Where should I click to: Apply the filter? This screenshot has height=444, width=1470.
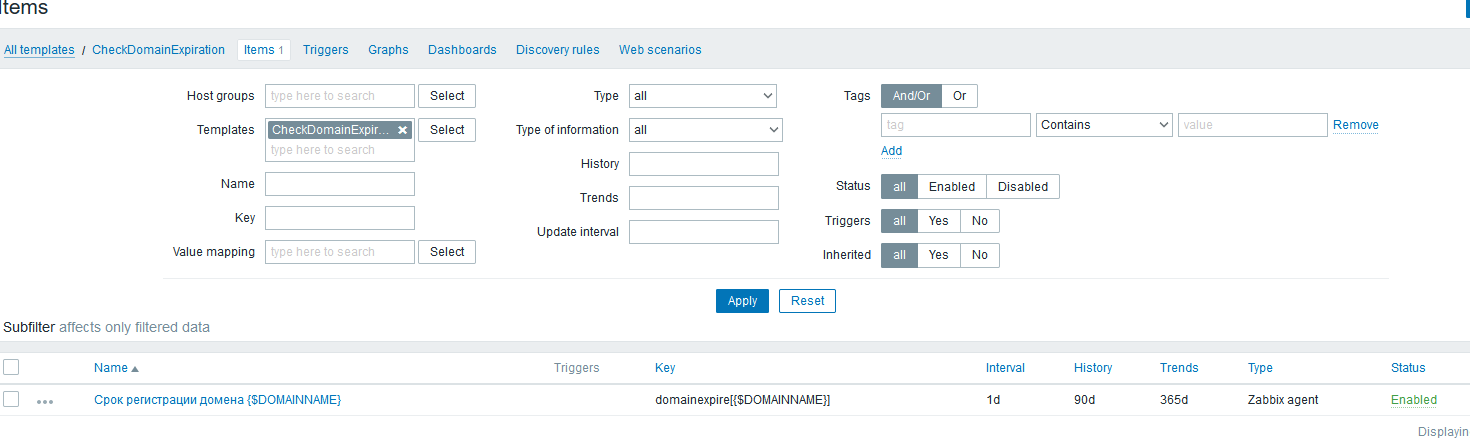[x=742, y=301]
